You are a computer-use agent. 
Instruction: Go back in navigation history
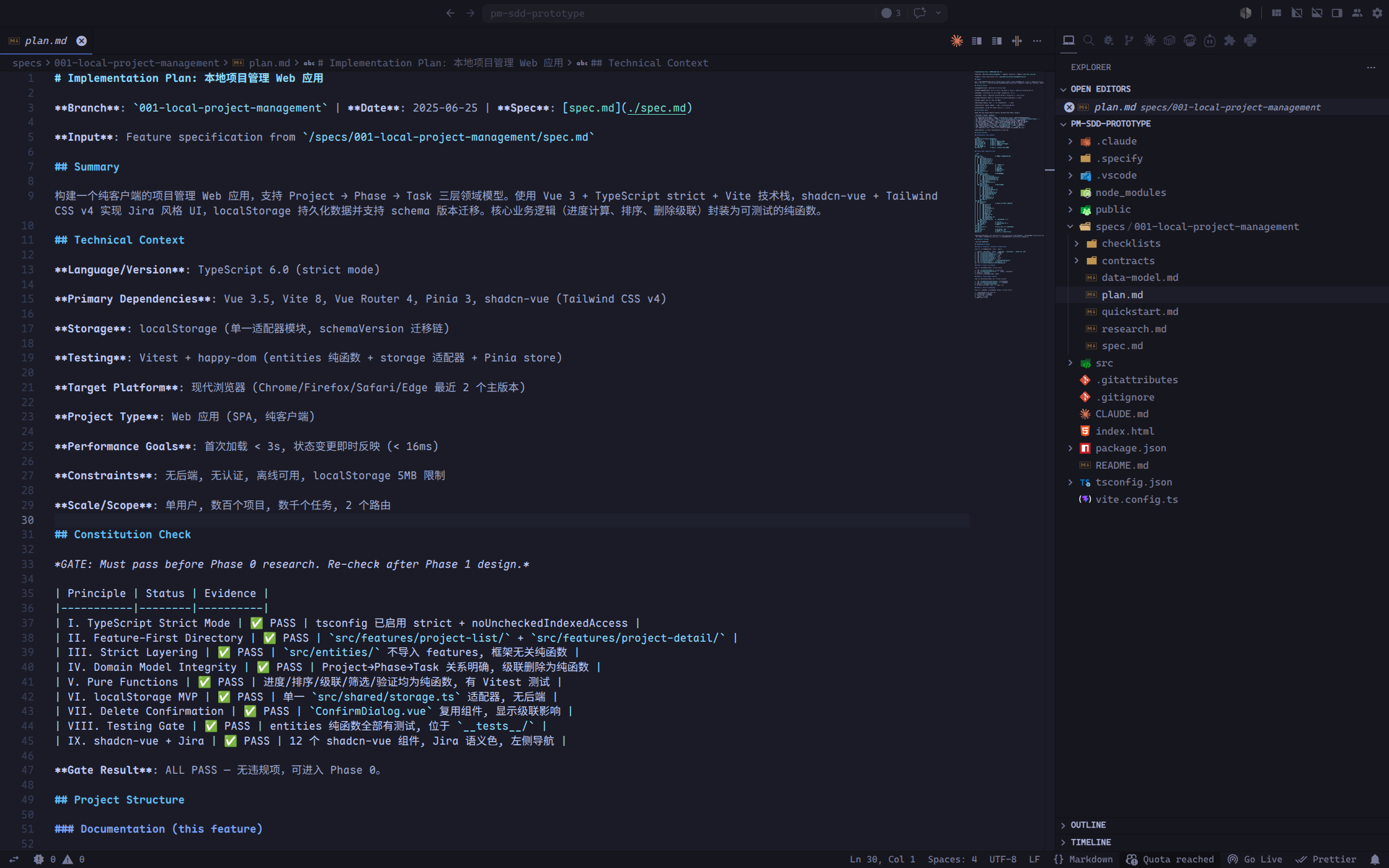(x=450, y=13)
